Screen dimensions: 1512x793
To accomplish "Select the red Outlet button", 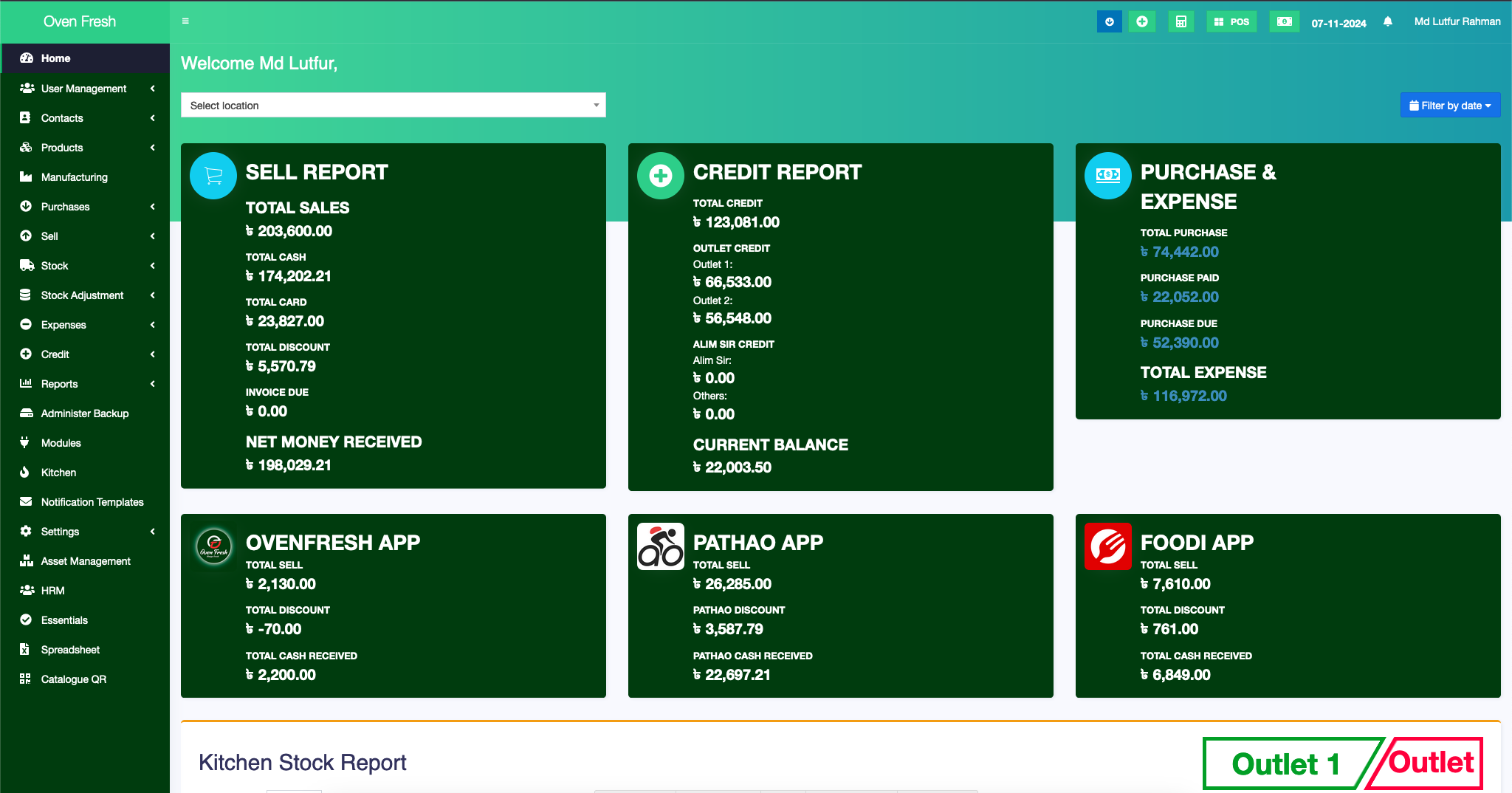I will 1430,763.
